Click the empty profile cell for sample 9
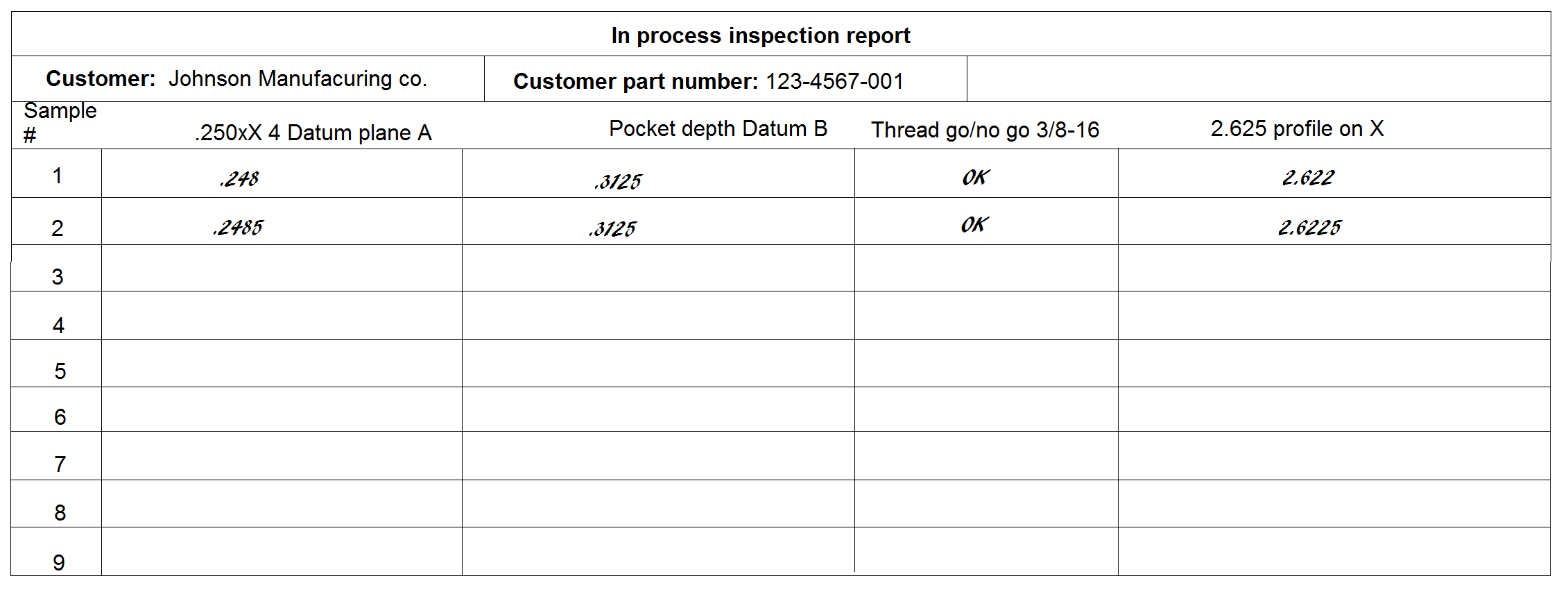 pyautogui.click(x=1334, y=551)
